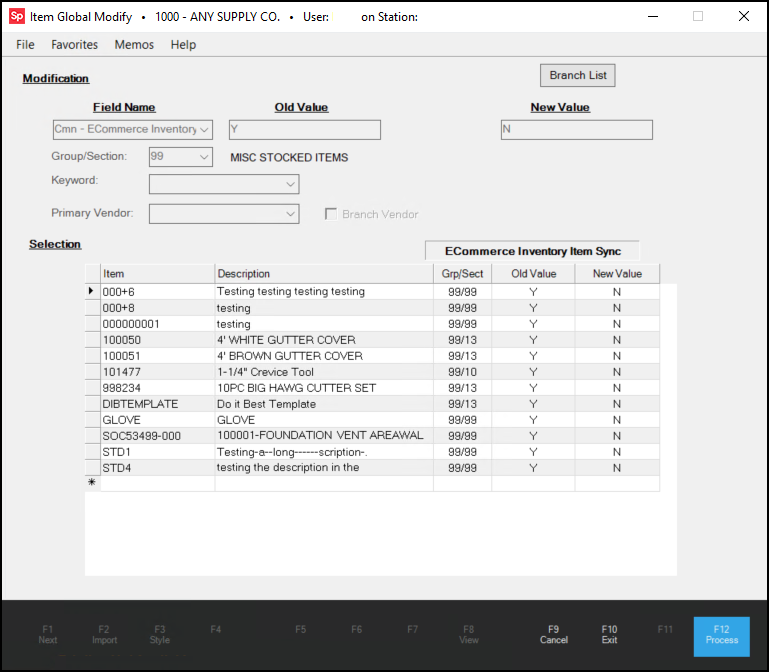769x672 pixels.
Task: Open the Primary Vendor dropdown
Action: tap(290, 214)
